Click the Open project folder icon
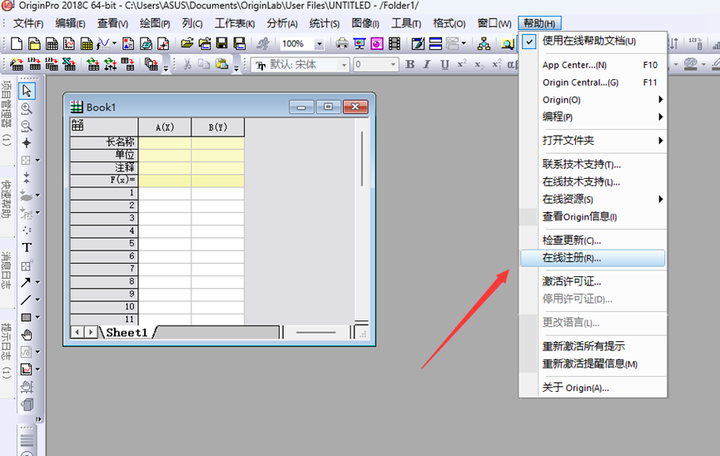The height and width of the screenshot is (456, 720). click(x=187, y=44)
